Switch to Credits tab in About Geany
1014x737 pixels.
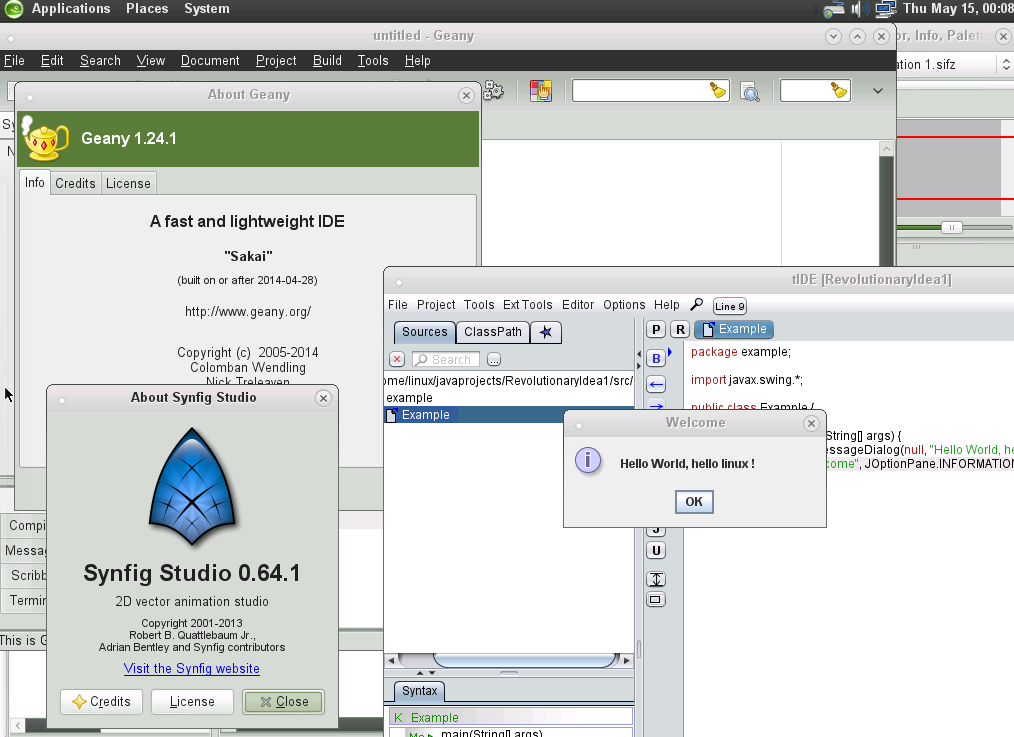[76, 184]
